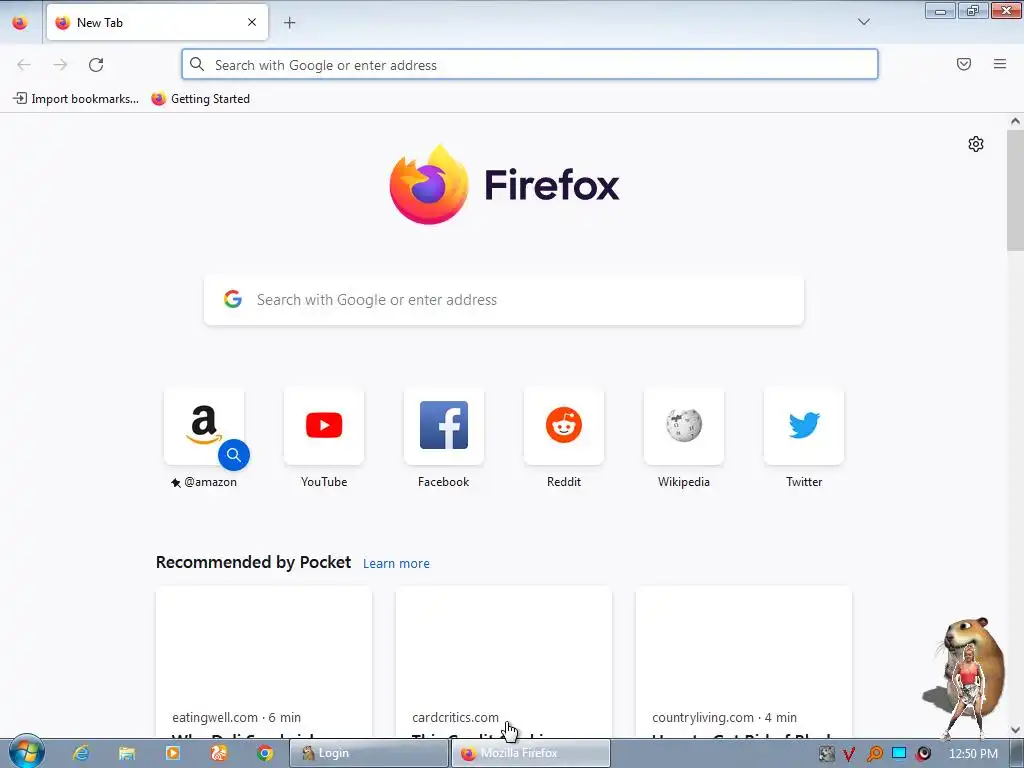Viewport: 1024px width, 768px height.
Task: Click Learn more beside Recommended by Pocket
Action: [x=396, y=563]
